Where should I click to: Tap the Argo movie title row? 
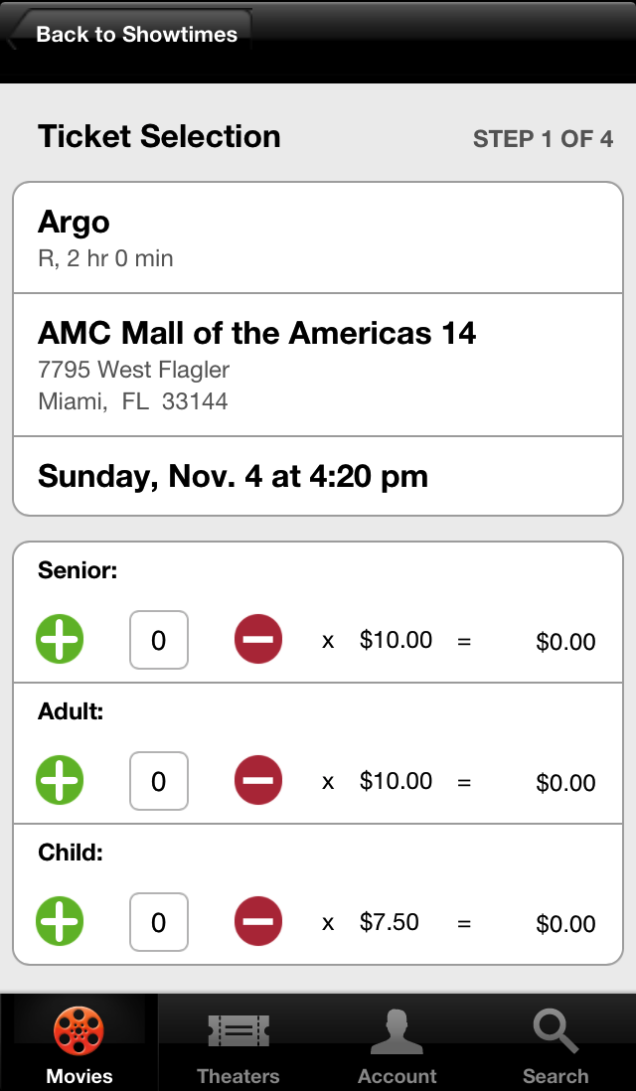click(x=318, y=238)
